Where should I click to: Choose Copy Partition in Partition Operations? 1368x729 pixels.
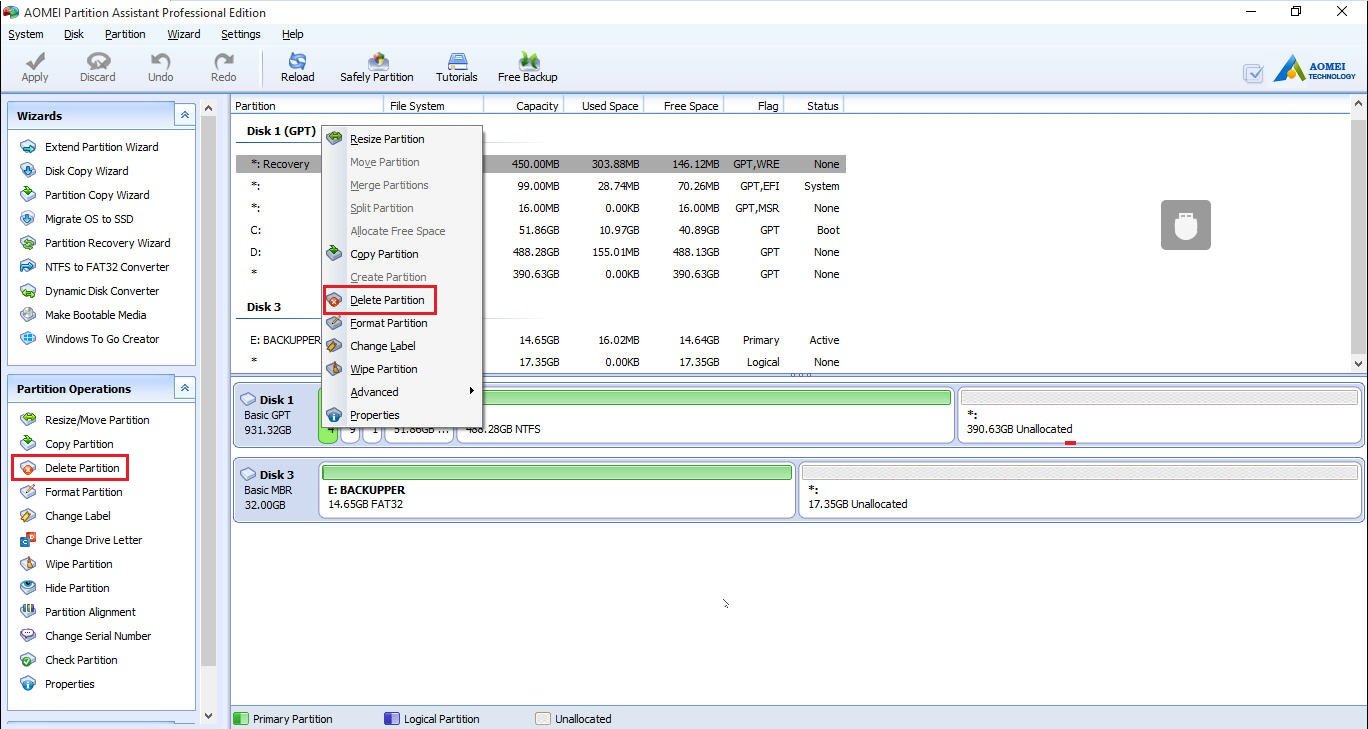coord(79,444)
